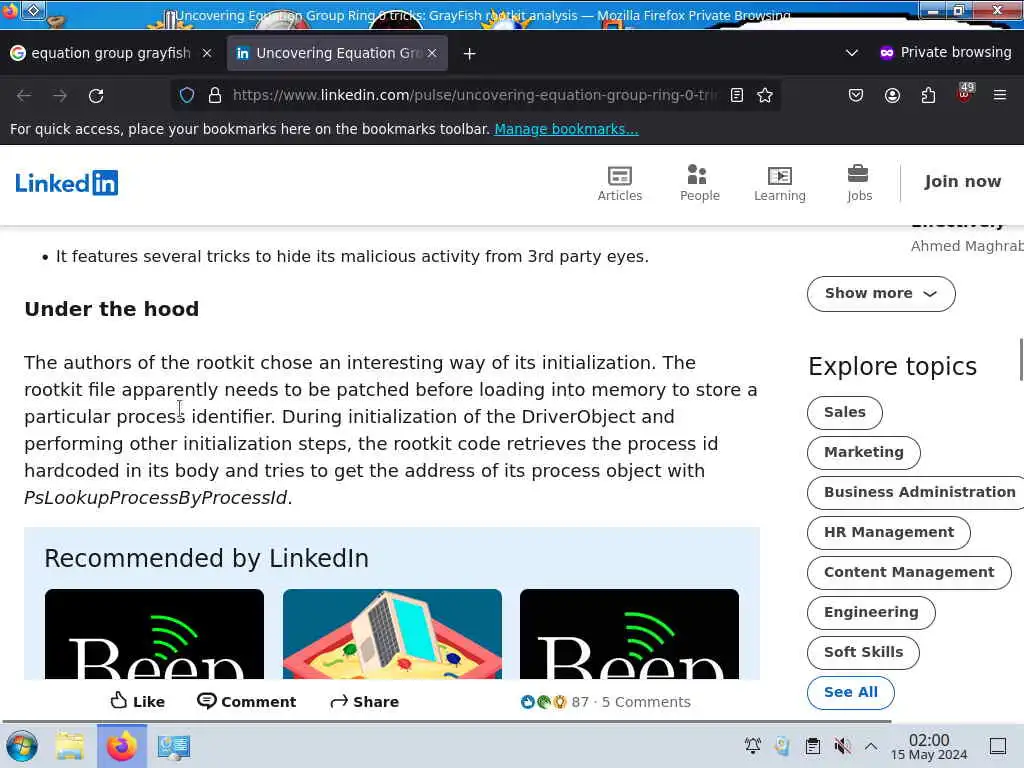The width and height of the screenshot is (1024, 768).
Task: Open the Jobs nav item
Action: 859,184
